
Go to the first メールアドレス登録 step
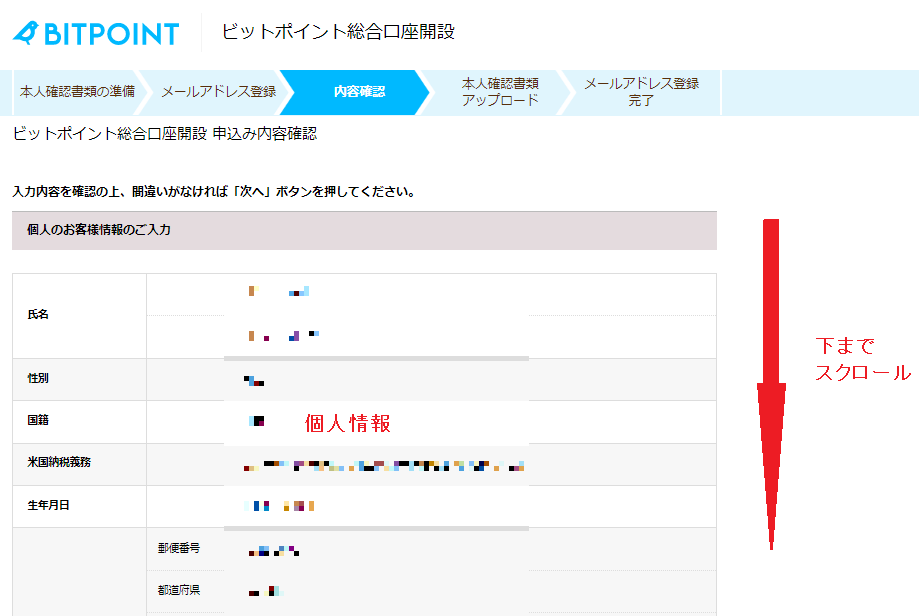pos(218,92)
